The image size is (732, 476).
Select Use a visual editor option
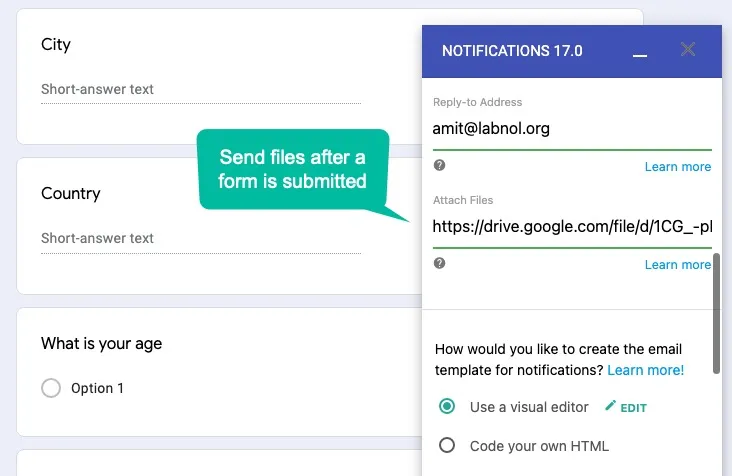point(447,406)
